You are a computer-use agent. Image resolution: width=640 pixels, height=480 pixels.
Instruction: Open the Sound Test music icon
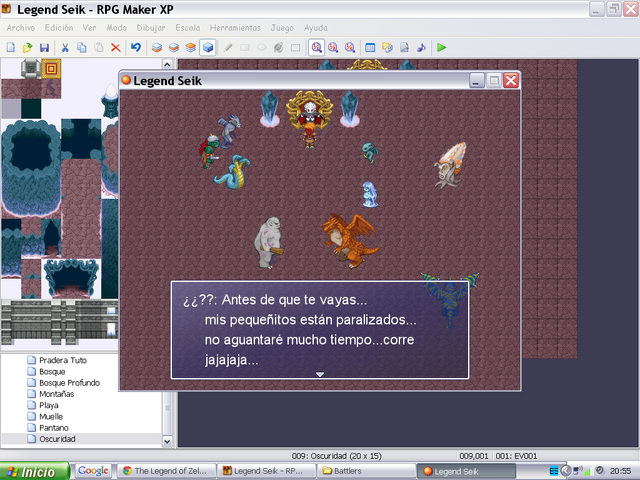[x=421, y=47]
